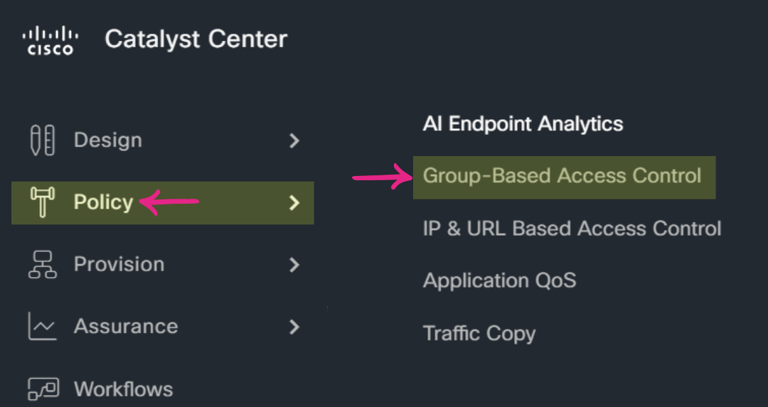Select the Provision menu label

click(x=119, y=264)
